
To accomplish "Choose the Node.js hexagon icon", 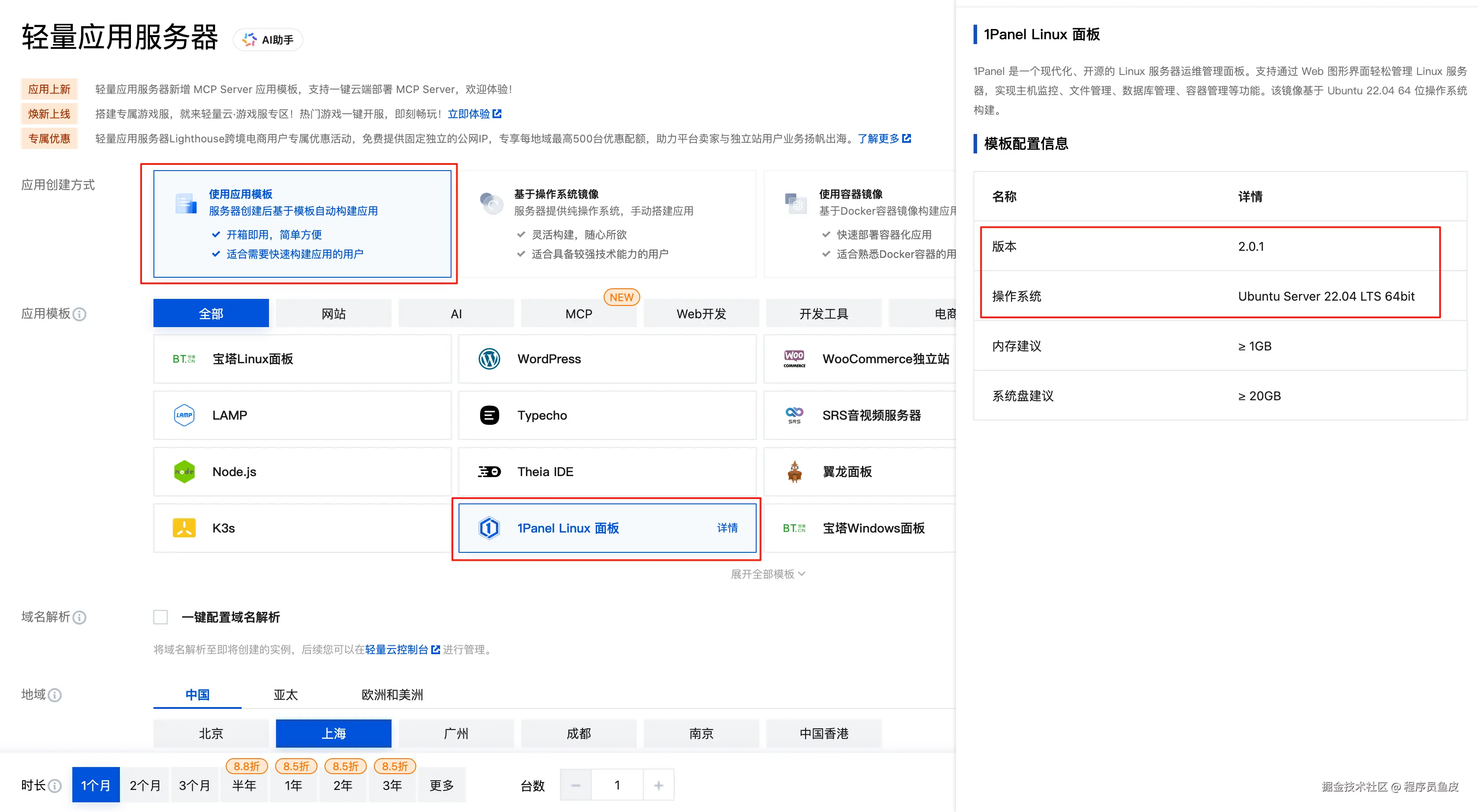I will point(183,471).
